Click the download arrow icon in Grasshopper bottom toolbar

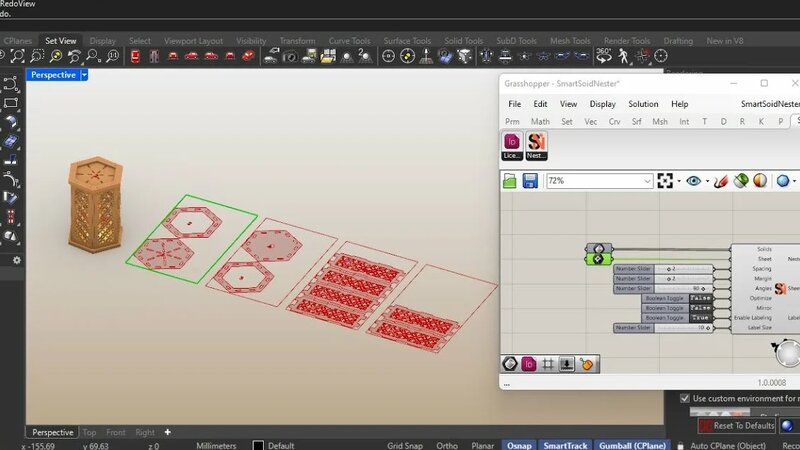tap(567, 364)
